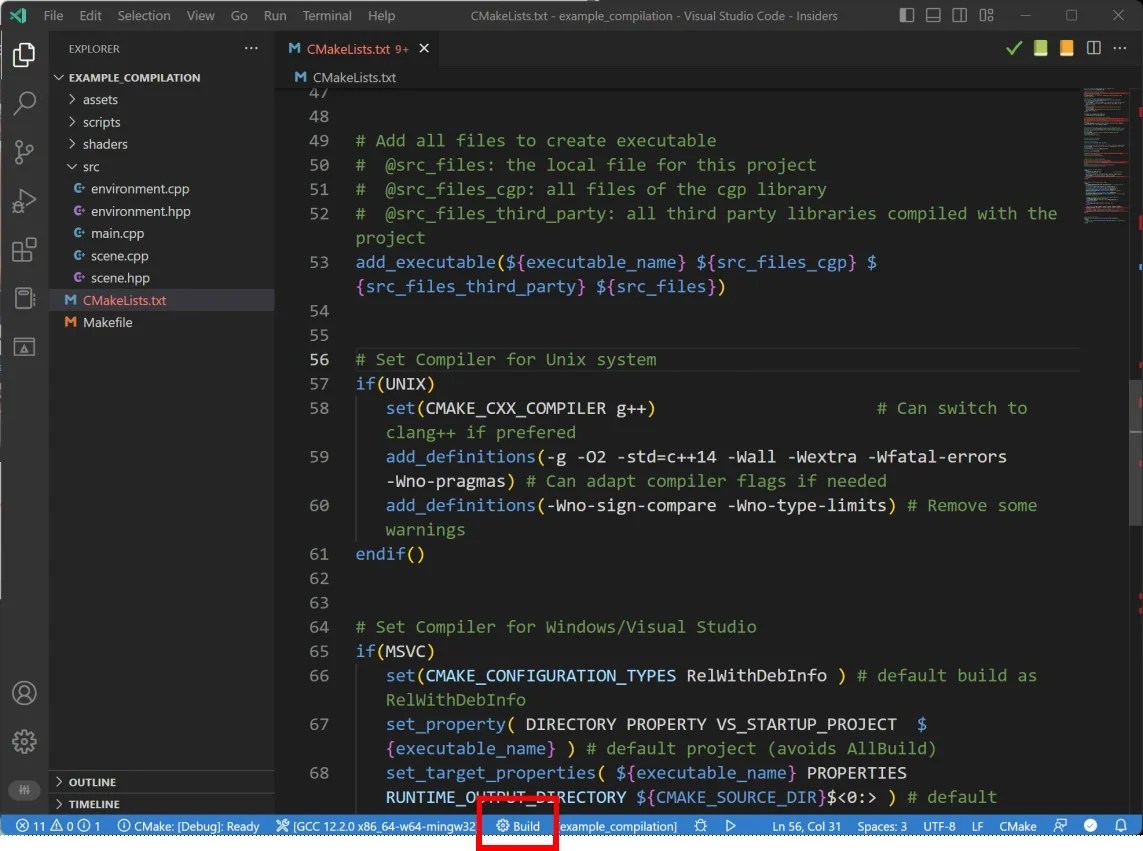Viewport: 1143px width, 851px height.
Task: Open the View menu
Action: pyautogui.click(x=200, y=15)
